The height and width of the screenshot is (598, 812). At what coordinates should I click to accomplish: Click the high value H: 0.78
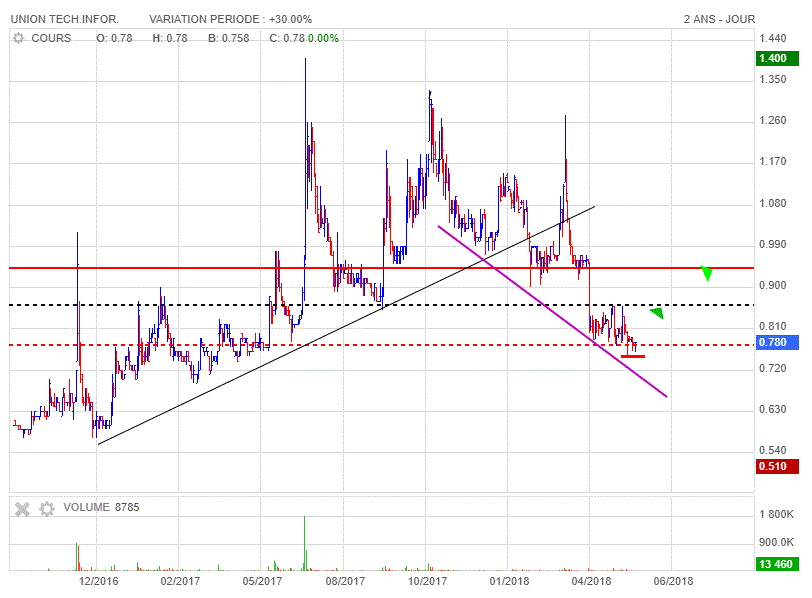click(x=170, y=38)
